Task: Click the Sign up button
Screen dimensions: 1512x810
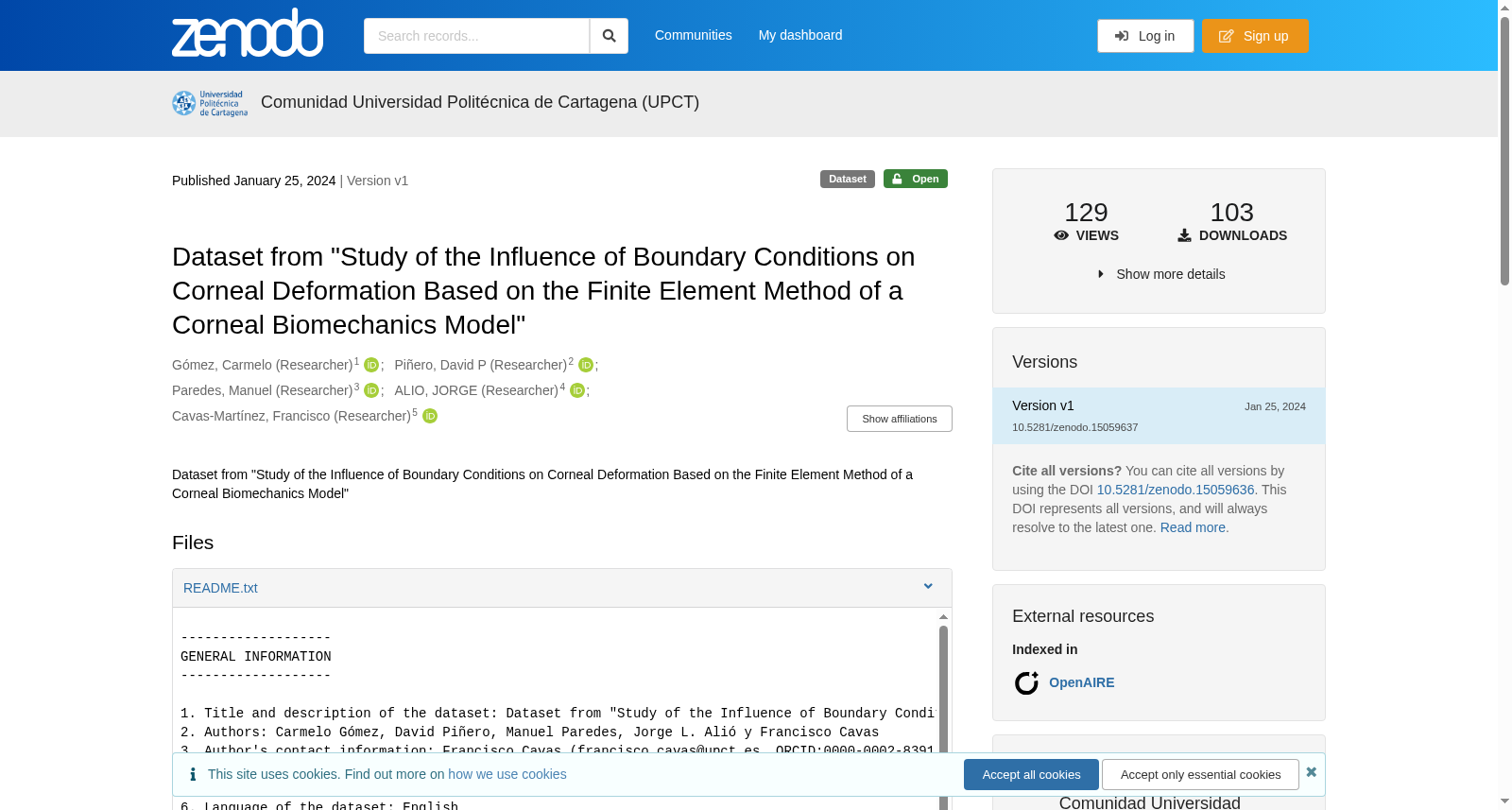Action: pos(1255,36)
